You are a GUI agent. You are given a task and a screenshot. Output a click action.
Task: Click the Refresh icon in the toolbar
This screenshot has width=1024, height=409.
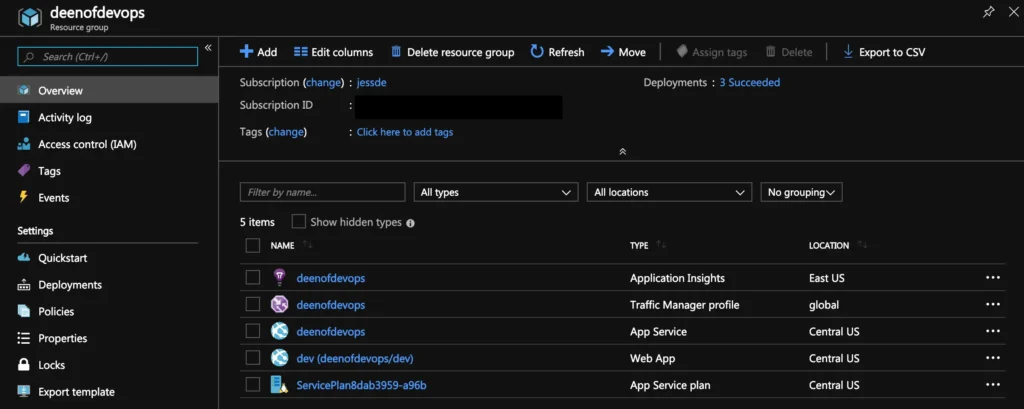537,52
